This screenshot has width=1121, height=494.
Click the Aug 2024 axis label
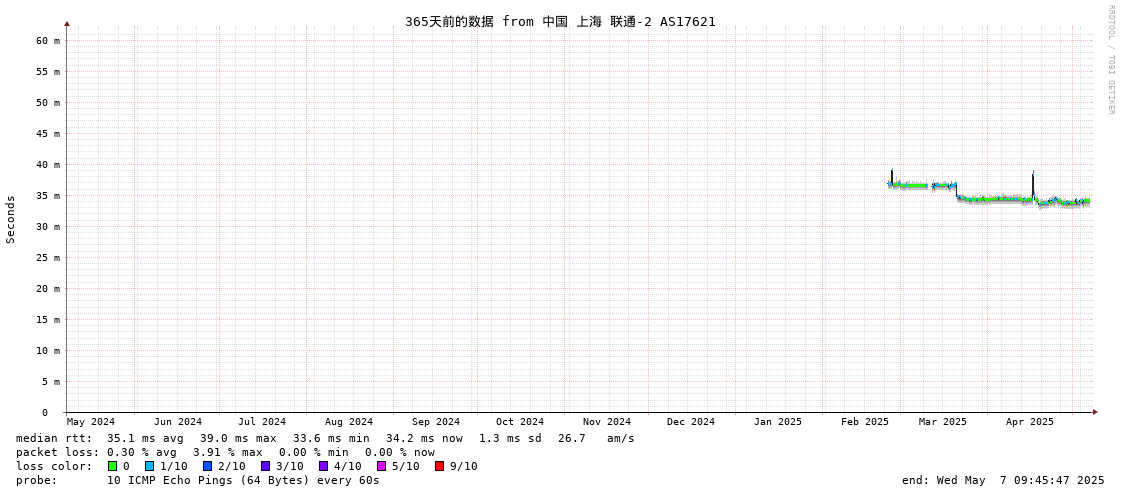click(349, 422)
